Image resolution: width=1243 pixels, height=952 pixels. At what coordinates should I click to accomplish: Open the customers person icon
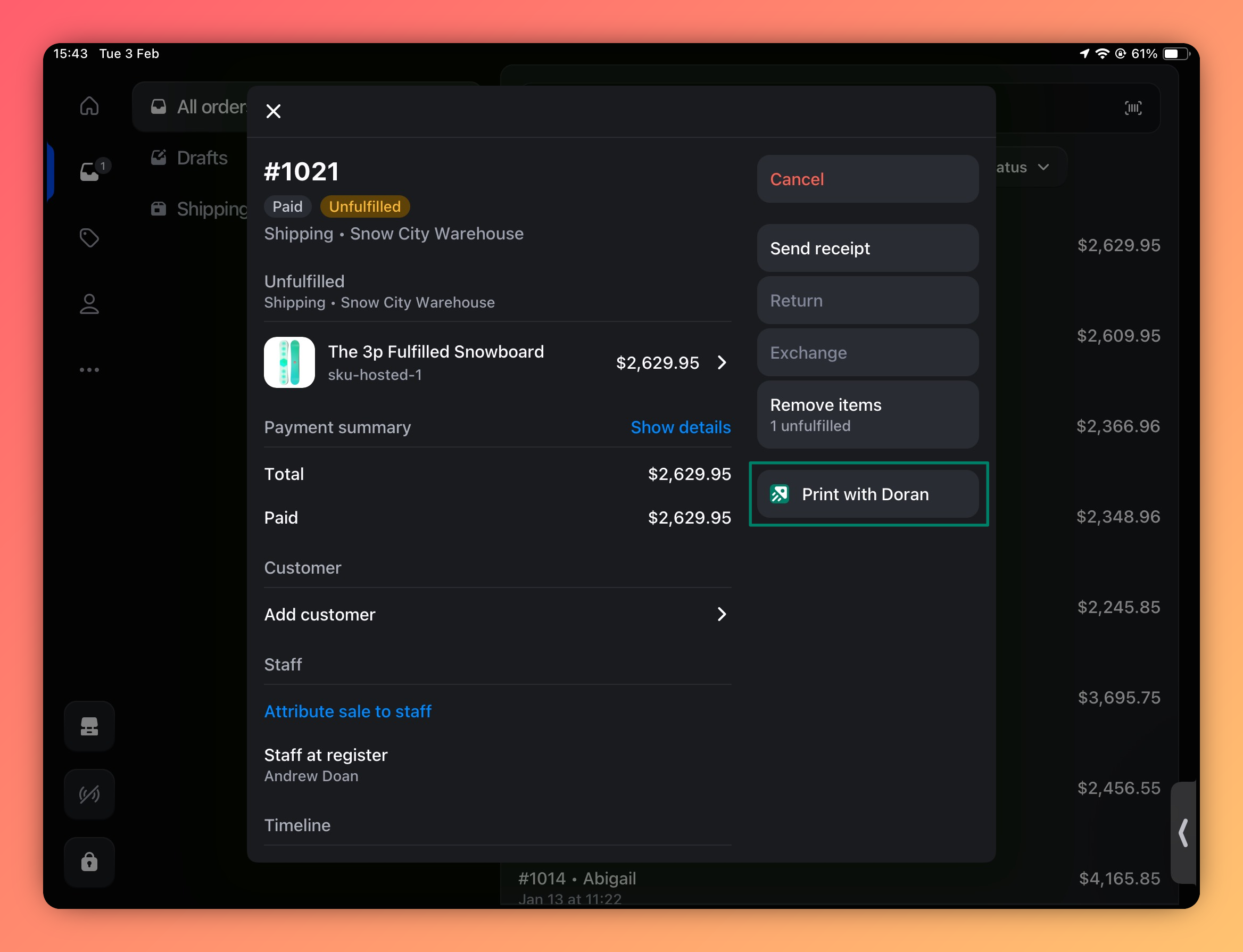[x=89, y=304]
